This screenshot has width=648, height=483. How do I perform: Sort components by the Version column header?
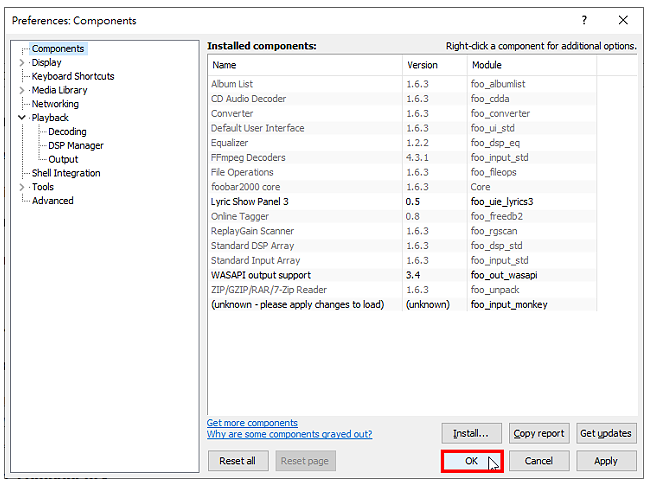click(x=435, y=65)
